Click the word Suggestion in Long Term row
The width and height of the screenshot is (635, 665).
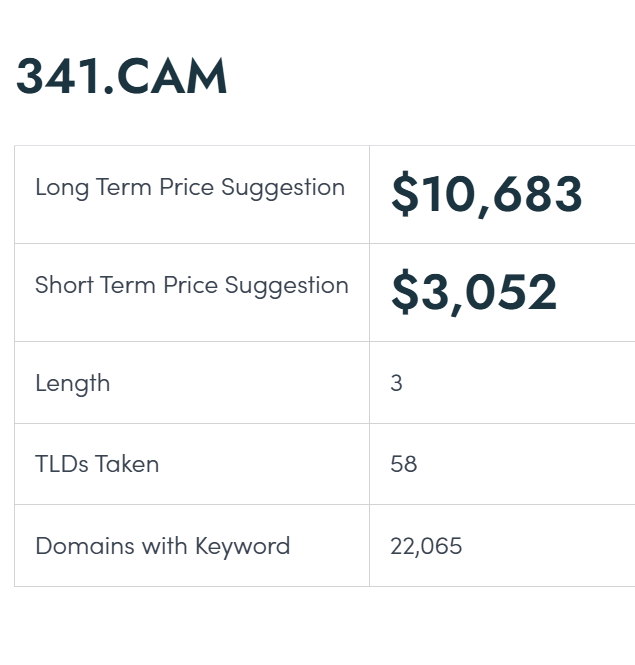(283, 188)
